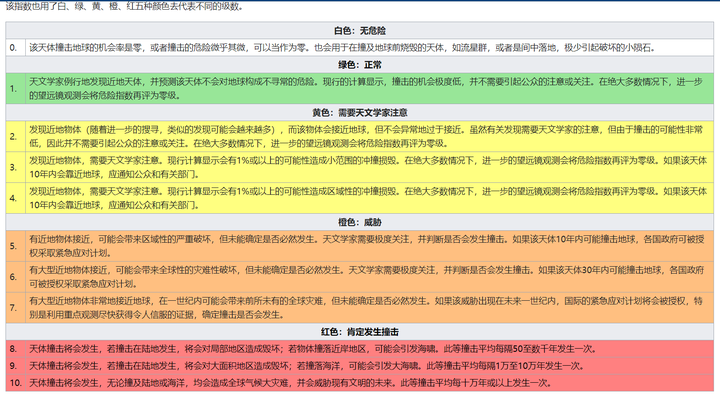Screen dimensions: 720x397
Task: Select the level number '8.' red cell
Action: (16, 349)
